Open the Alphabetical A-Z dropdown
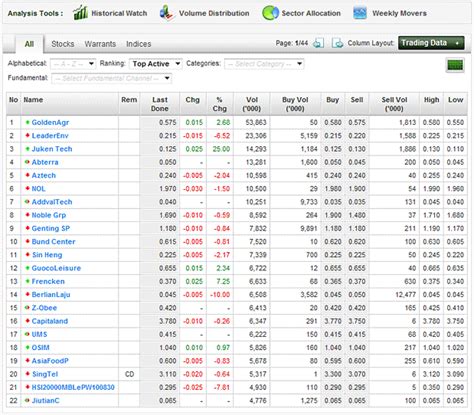This screenshot has width=474, height=415. coord(73,64)
